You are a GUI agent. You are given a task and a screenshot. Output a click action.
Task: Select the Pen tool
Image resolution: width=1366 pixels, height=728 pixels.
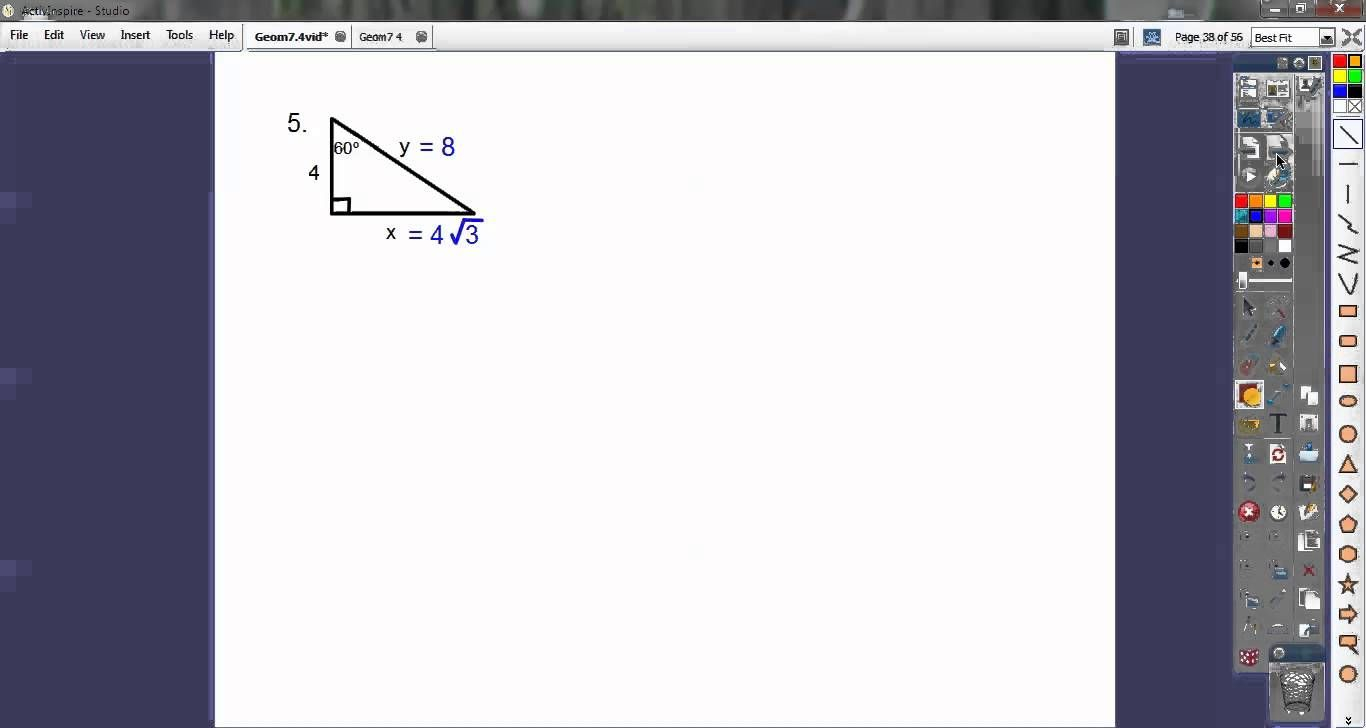(x=1249, y=336)
